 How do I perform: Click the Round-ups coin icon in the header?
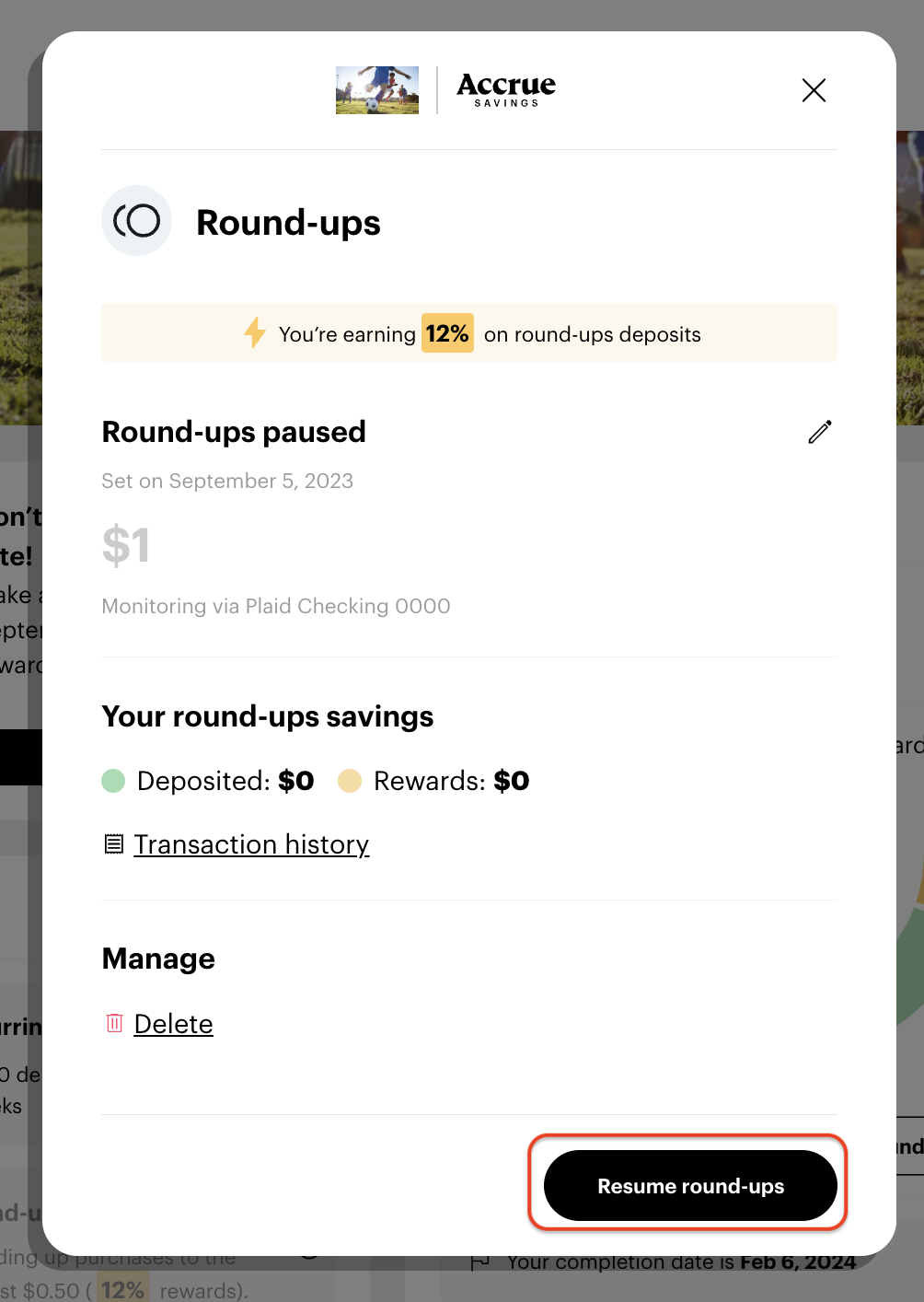click(x=136, y=221)
